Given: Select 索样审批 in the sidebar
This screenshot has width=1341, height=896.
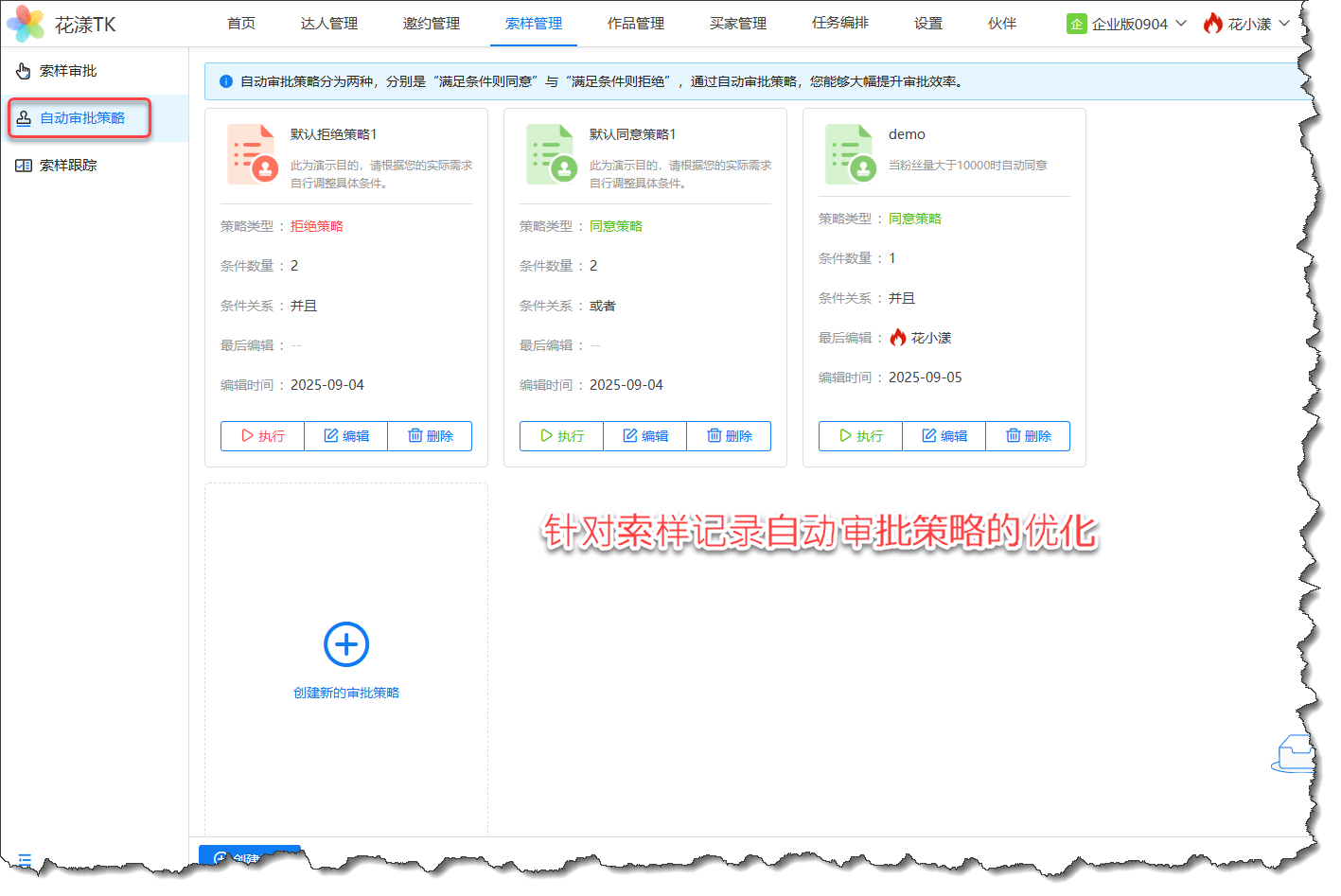Looking at the screenshot, I should tap(68, 71).
